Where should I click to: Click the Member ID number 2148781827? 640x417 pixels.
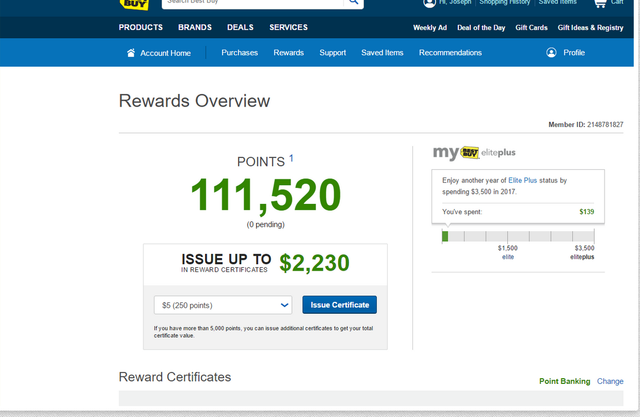tap(605, 124)
